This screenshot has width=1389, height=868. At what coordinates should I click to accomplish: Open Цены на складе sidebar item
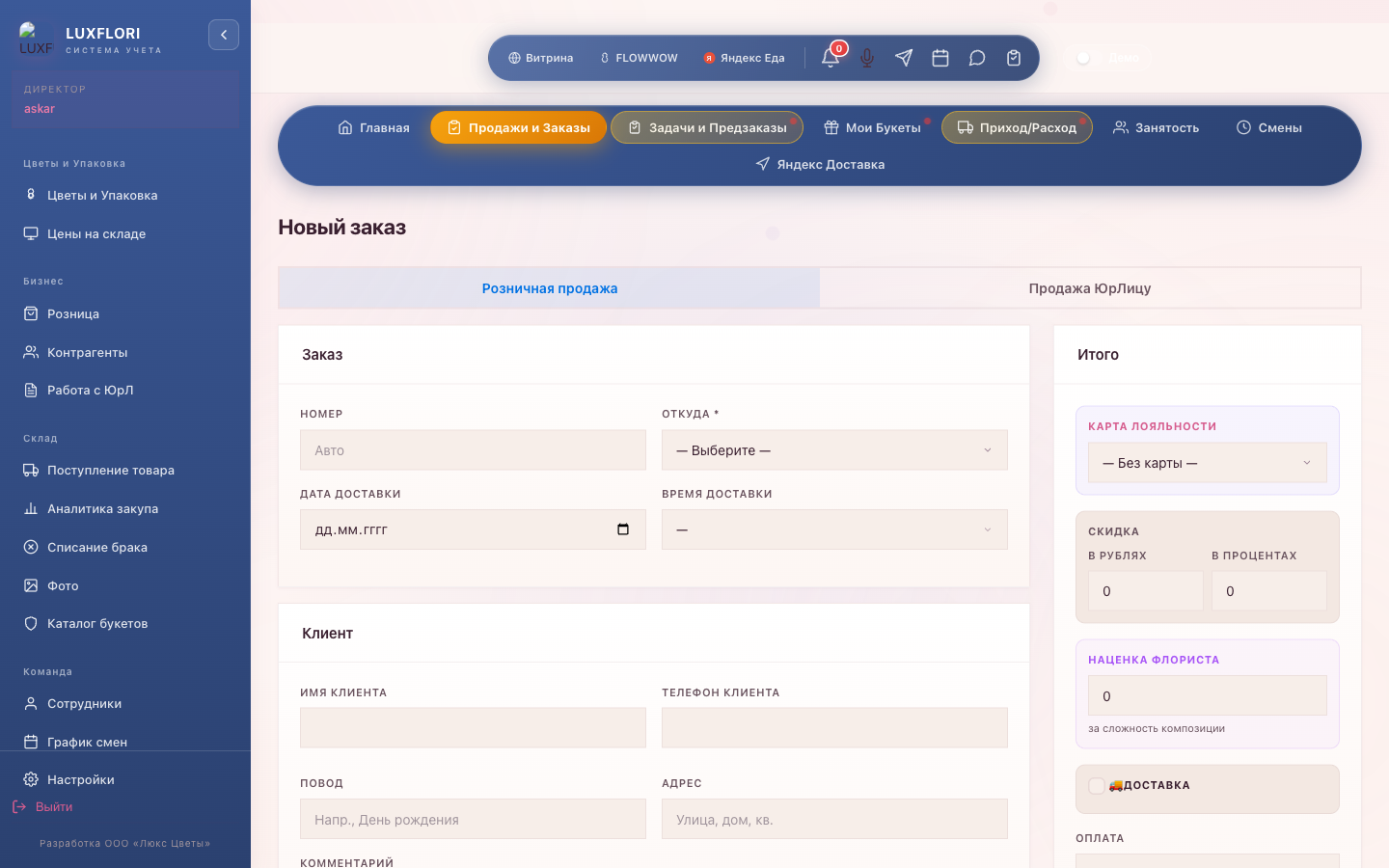[x=125, y=233]
